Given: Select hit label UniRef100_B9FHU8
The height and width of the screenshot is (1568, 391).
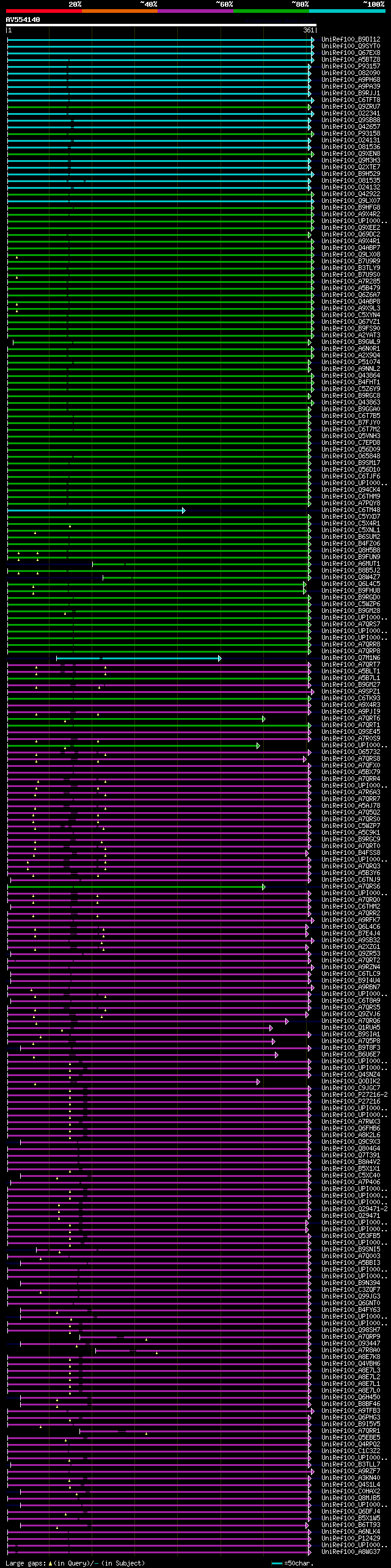Looking at the screenshot, I should pyautogui.click(x=351, y=590).
